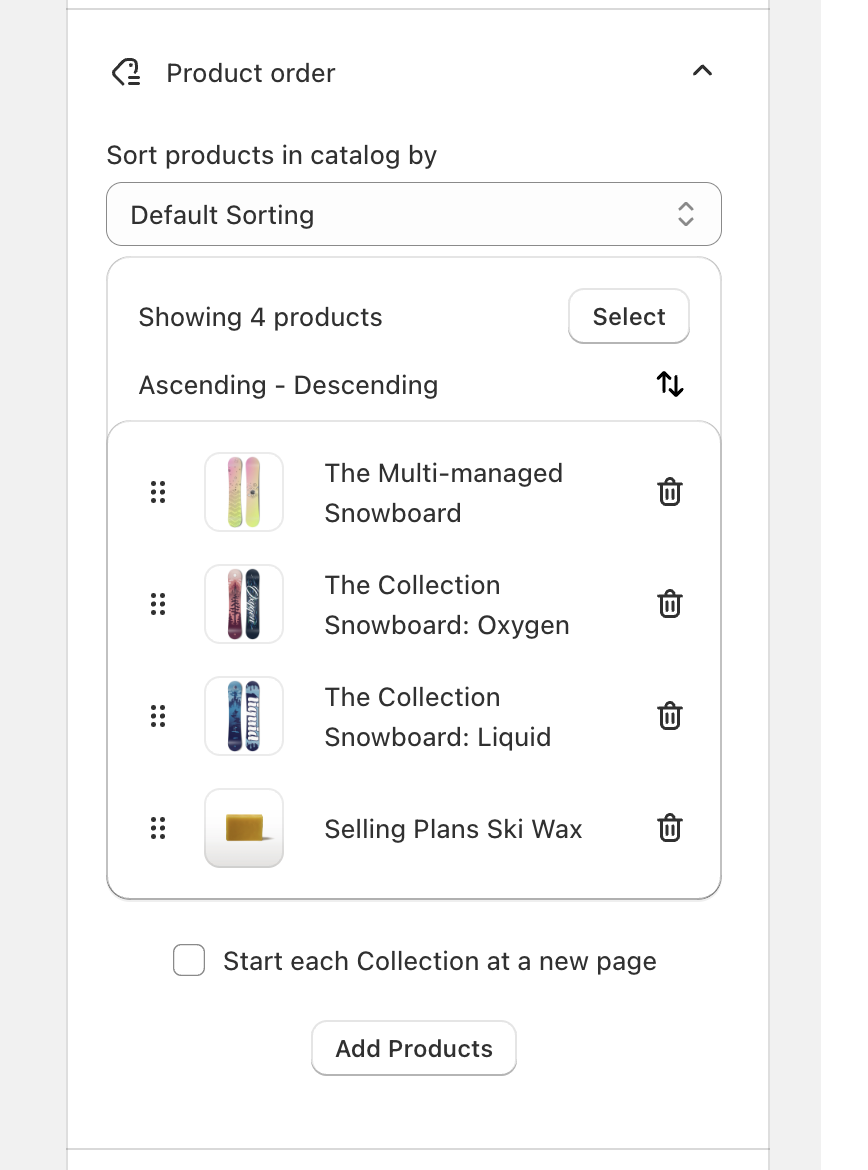
Task: Click the Product order tag icon
Action: pyautogui.click(x=126, y=72)
